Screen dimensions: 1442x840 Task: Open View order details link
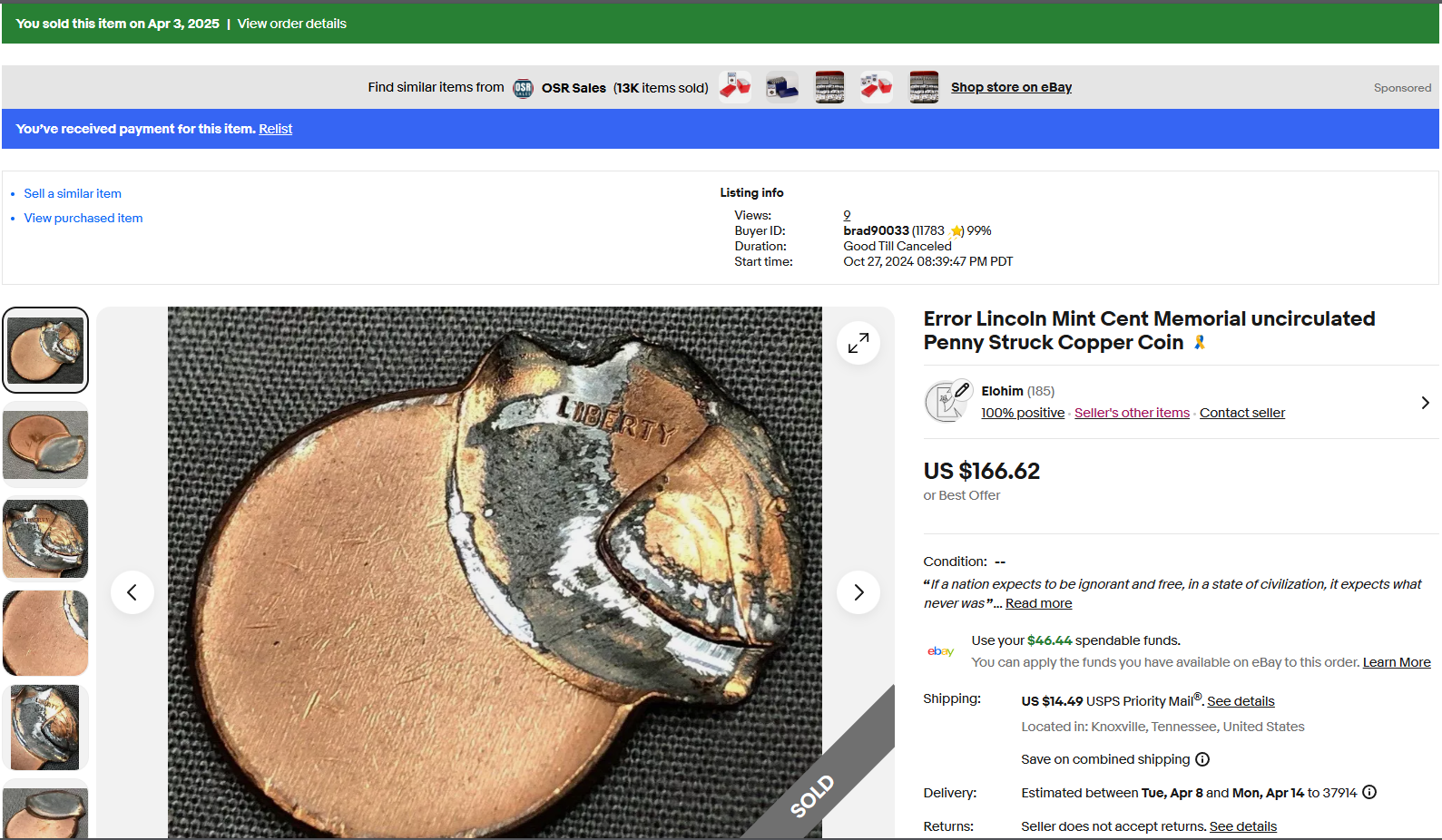click(x=292, y=24)
